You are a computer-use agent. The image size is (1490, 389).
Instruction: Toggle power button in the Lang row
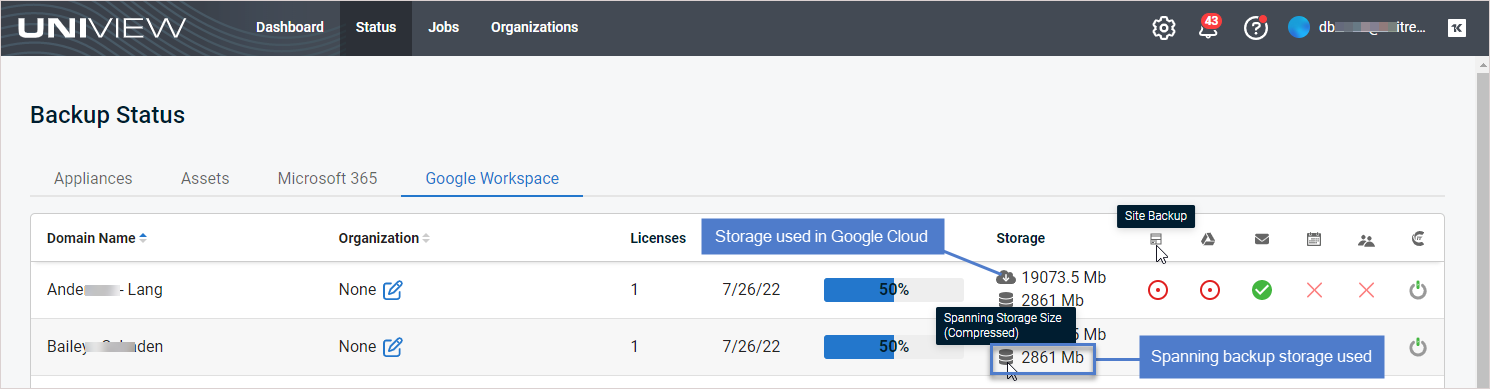1417,290
